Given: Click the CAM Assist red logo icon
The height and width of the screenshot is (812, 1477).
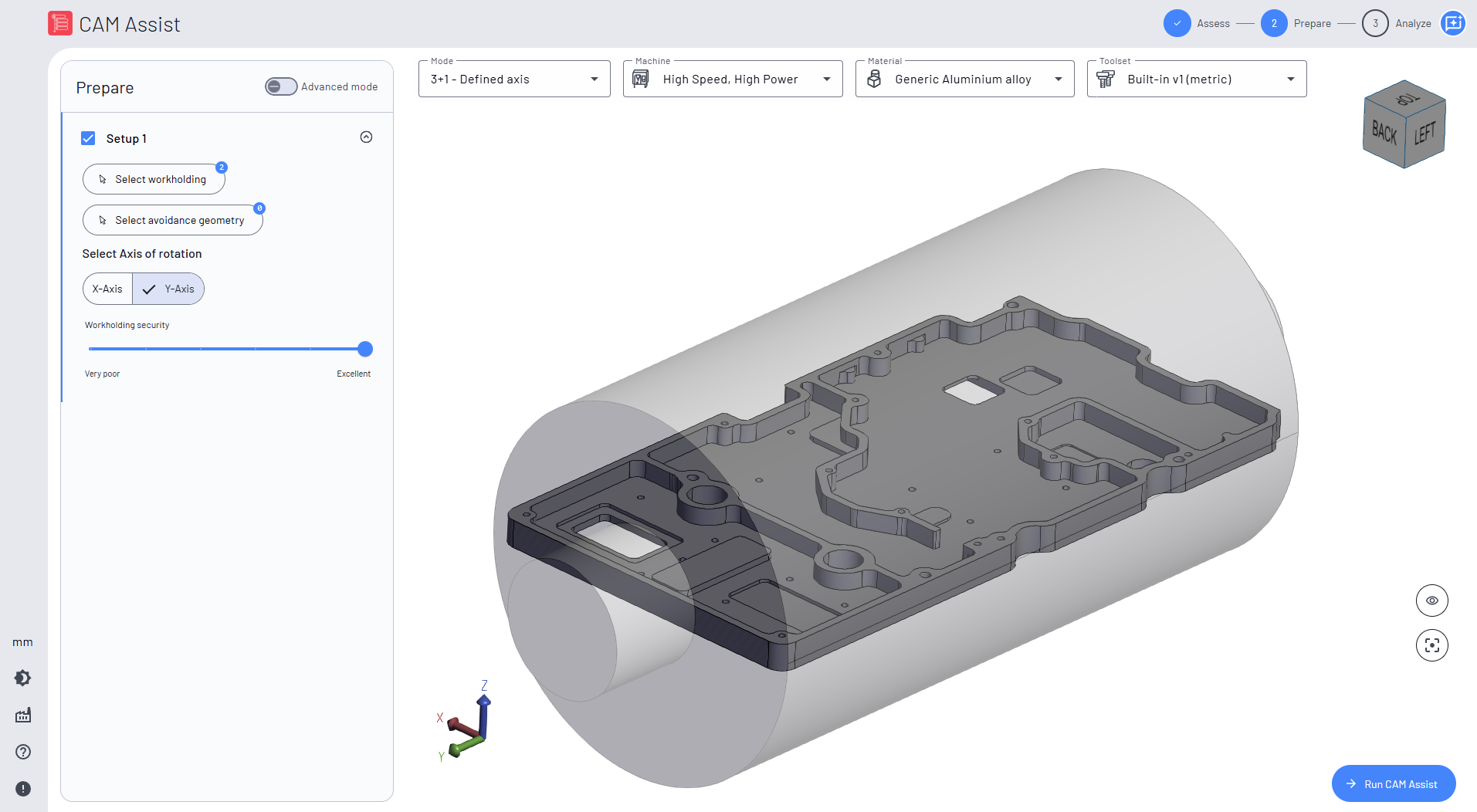Looking at the screenshot, I should 60,24.
